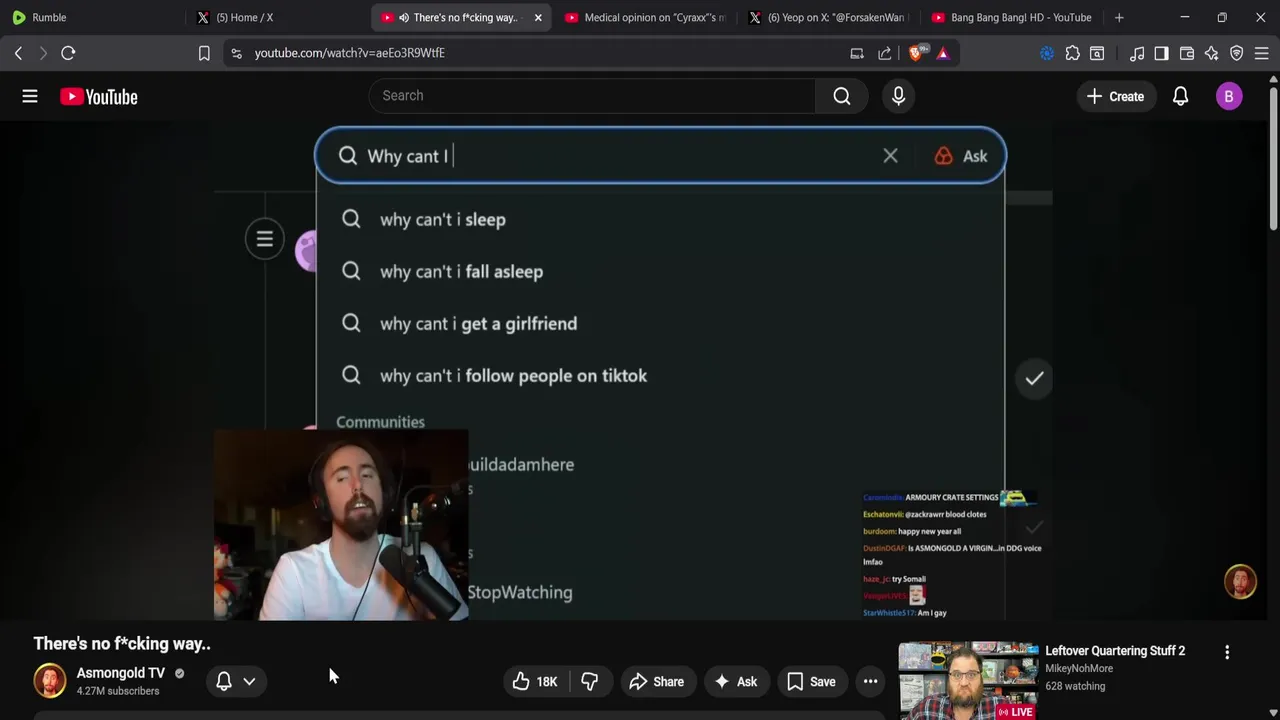Viewport: 1280px width, 720px height.
Task: Bookmark this page
Action: pyautogui.click(x=204, y=53)
